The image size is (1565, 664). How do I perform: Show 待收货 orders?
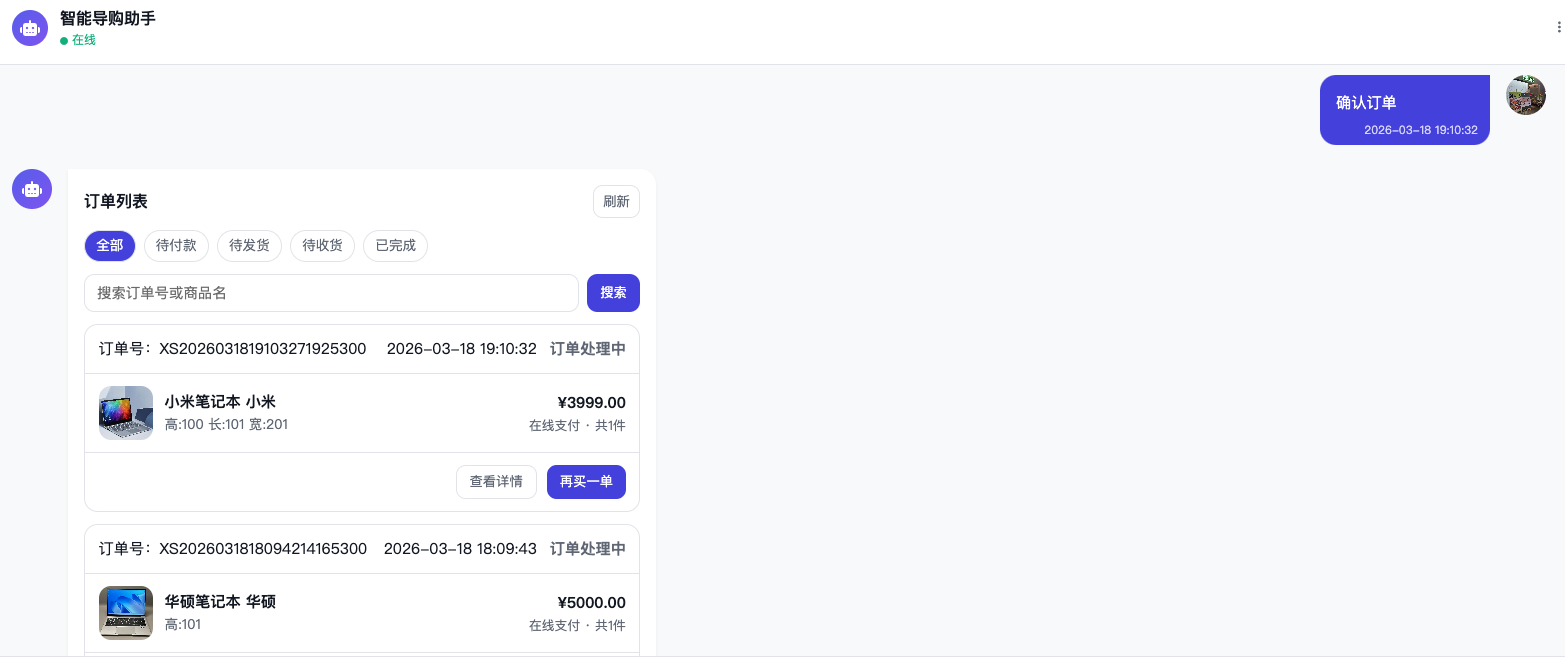pyautogui.click(x=323, y=246)
